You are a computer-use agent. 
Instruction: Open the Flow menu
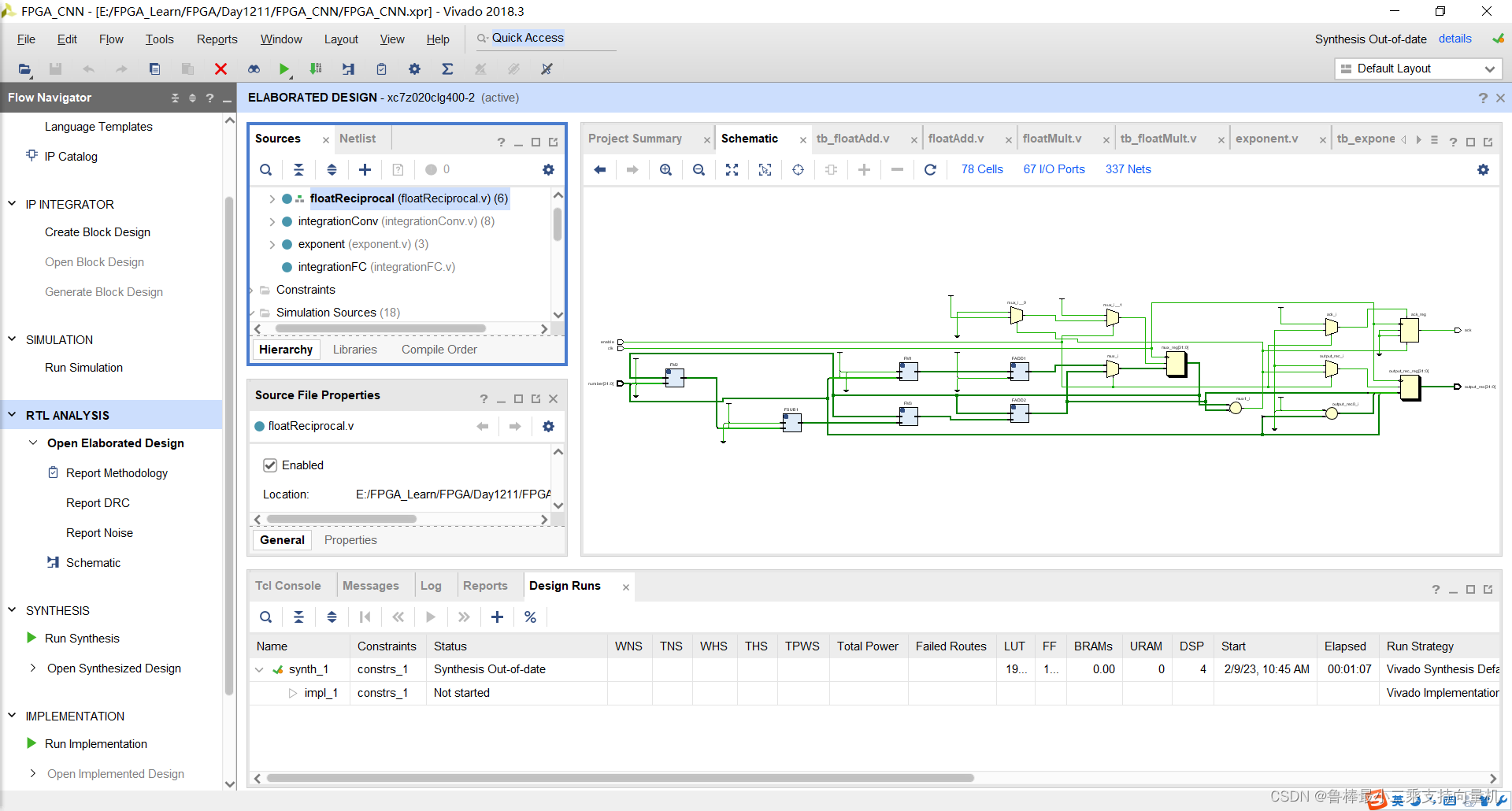pos(111,39)
